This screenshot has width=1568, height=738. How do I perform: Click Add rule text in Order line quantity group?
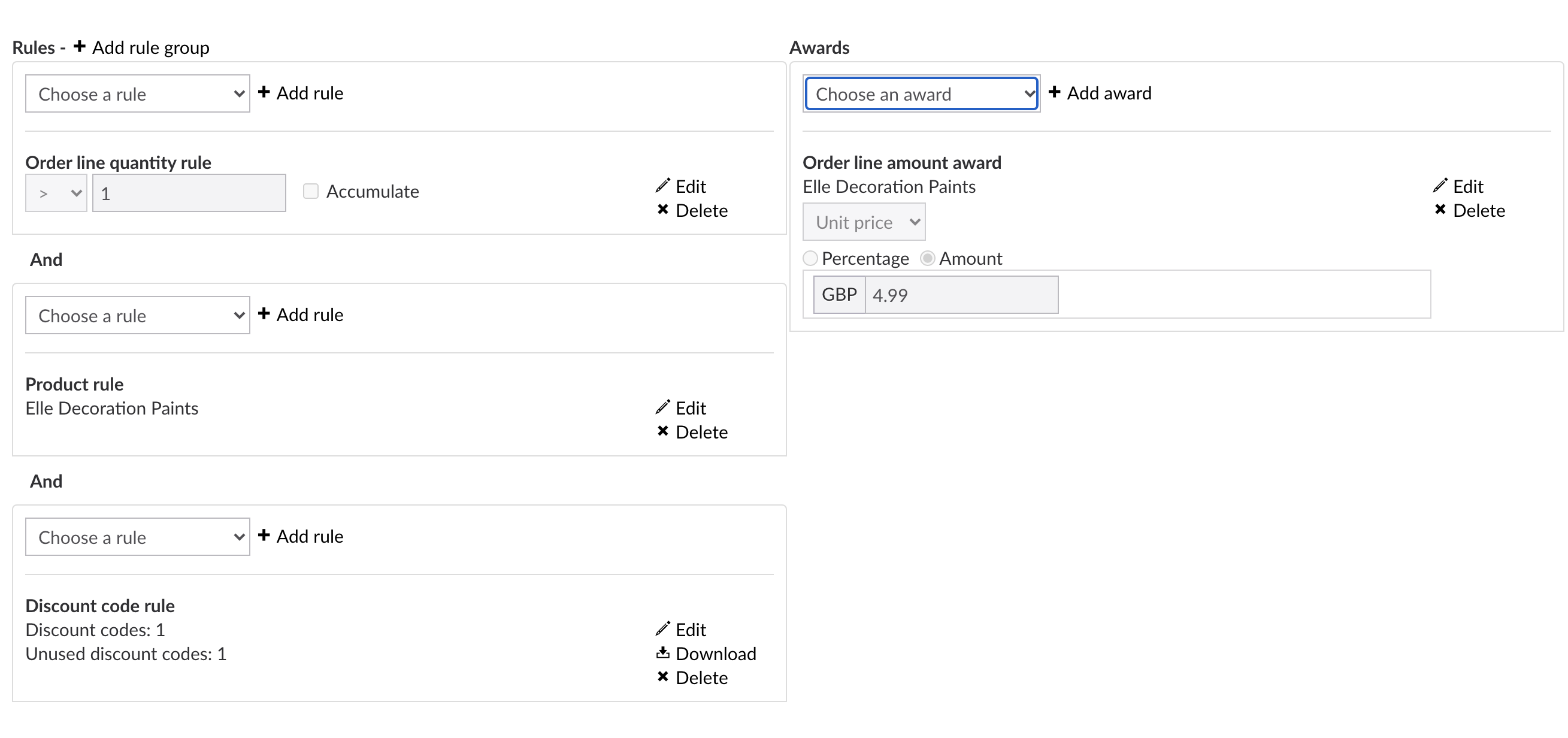pos(310,93)
